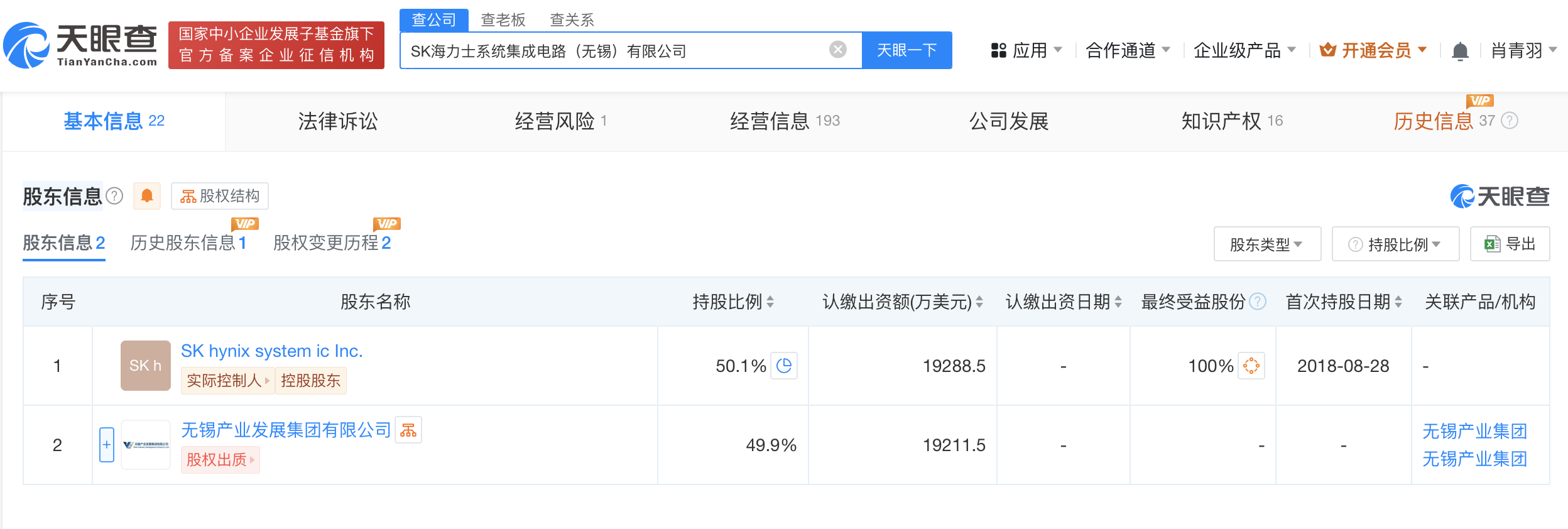Screen dimensions: 1568x529
Task: Open the 持股比例 filter dropdown
Action: (1395, 244)
